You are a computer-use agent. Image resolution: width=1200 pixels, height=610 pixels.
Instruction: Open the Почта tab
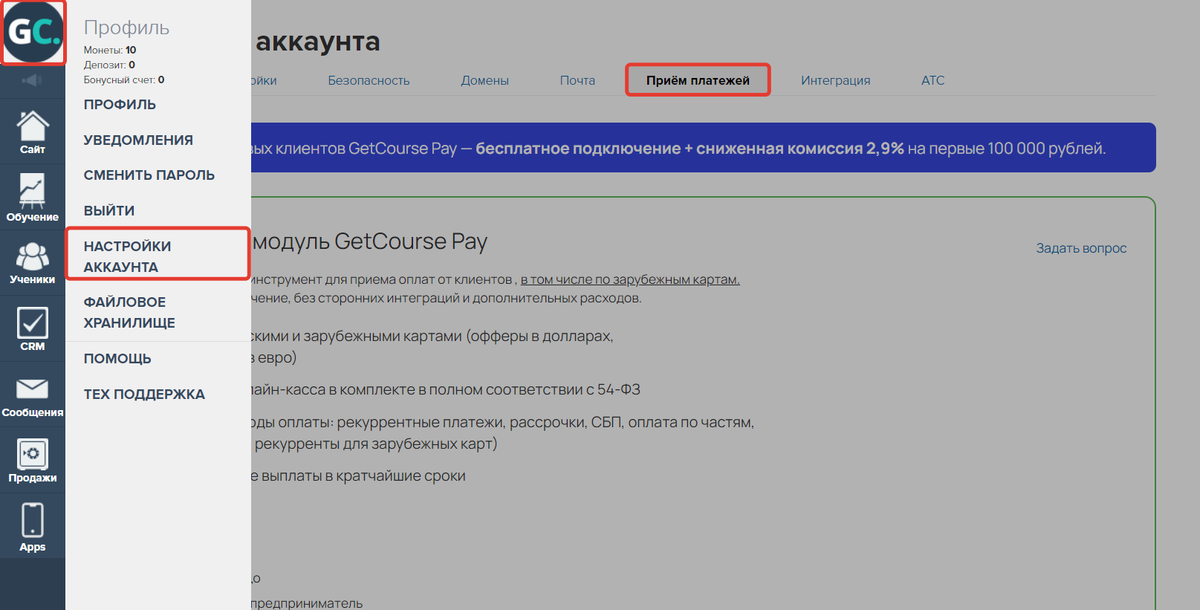click(578, 80)
